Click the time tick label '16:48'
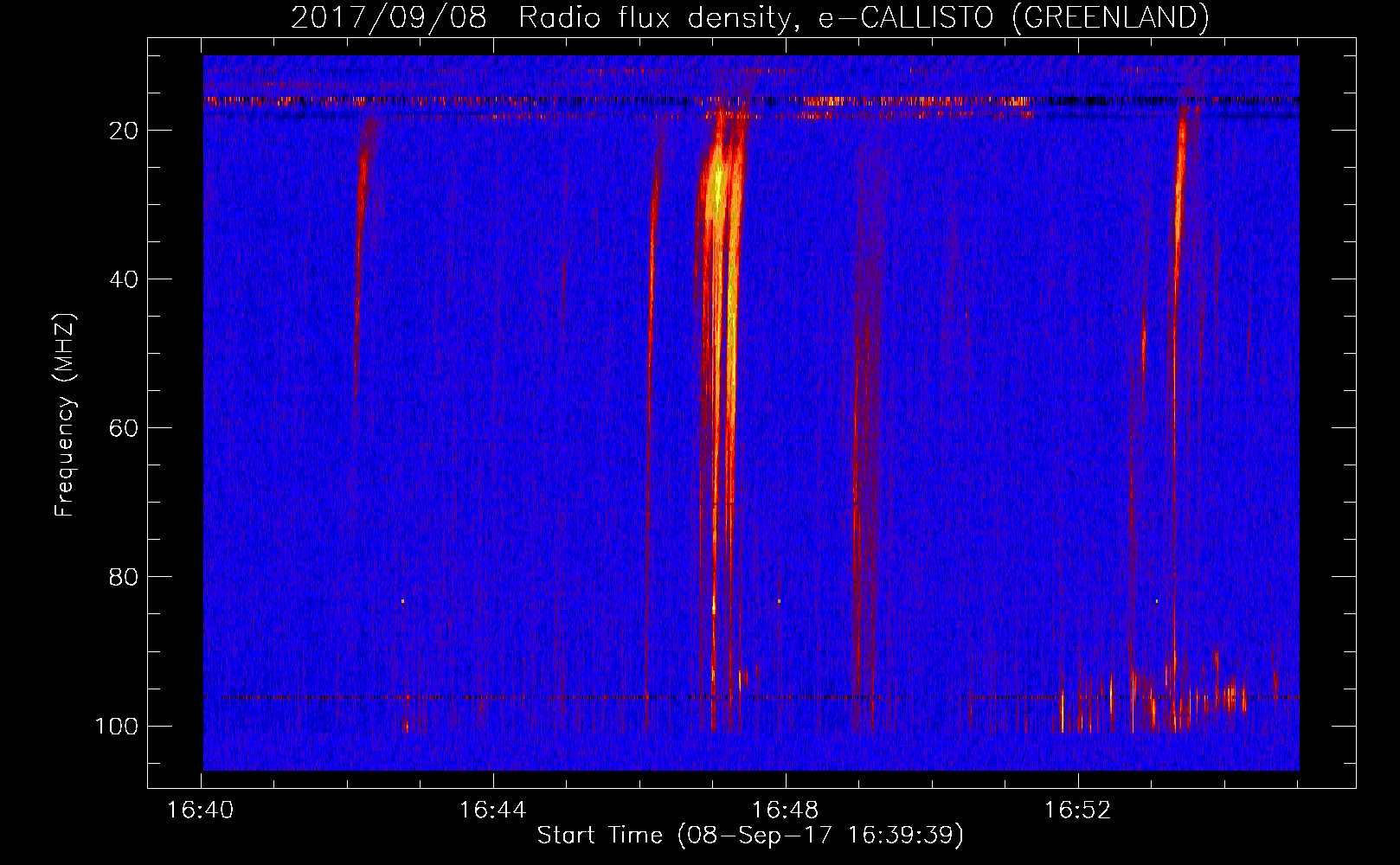The height and width of the screenshot is (865, 1400). tap(786, 811)
